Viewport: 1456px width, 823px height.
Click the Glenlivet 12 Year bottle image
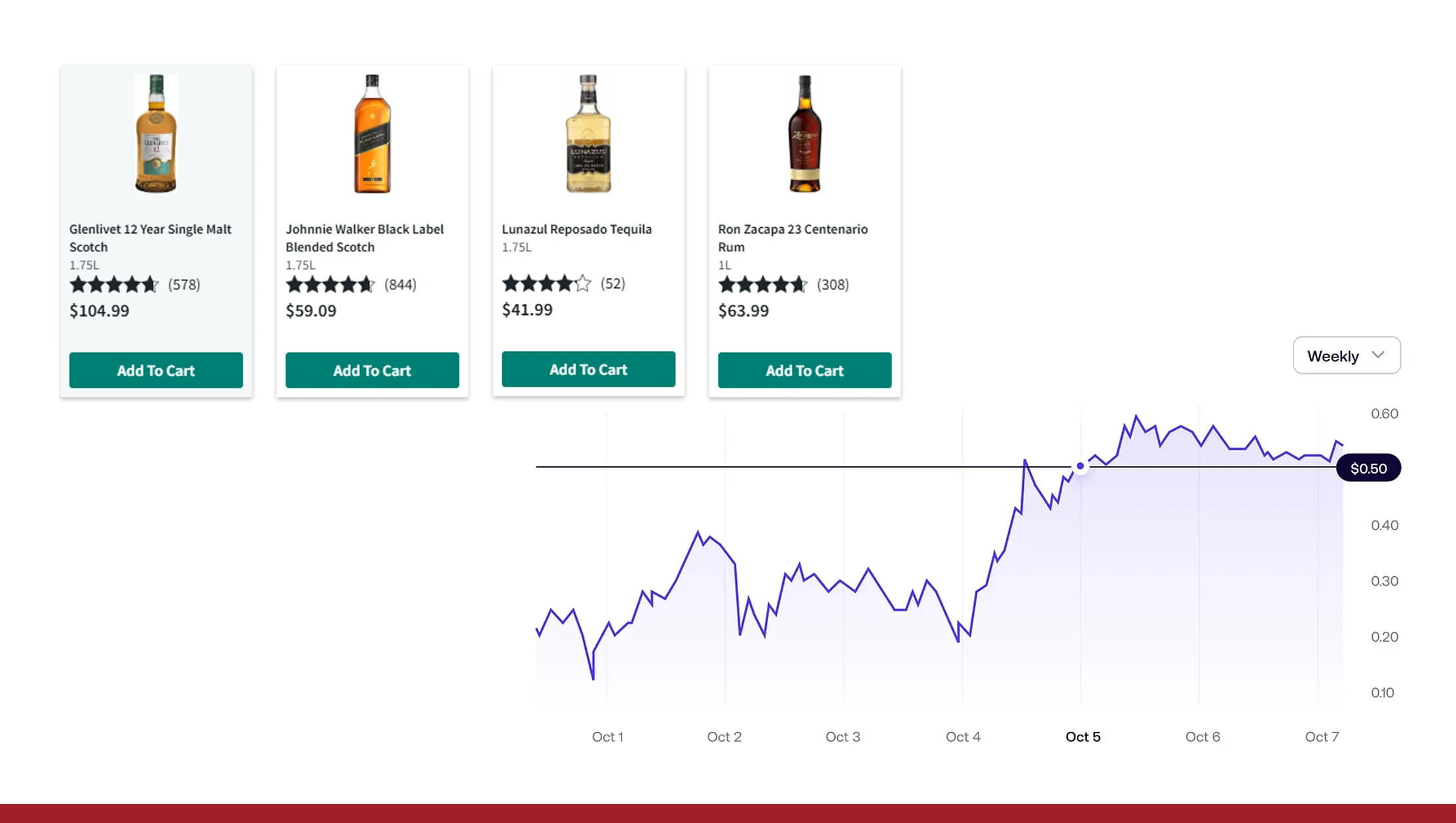[x=155, y=134]
